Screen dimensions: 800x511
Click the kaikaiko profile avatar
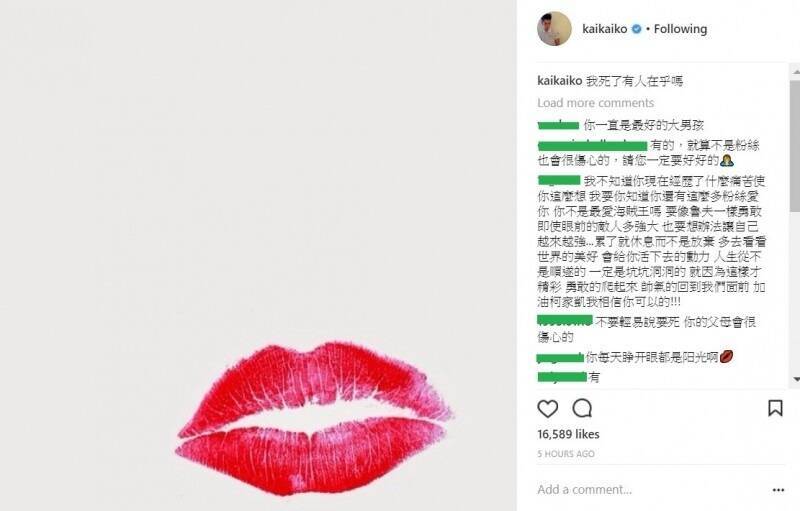[554, 29]
